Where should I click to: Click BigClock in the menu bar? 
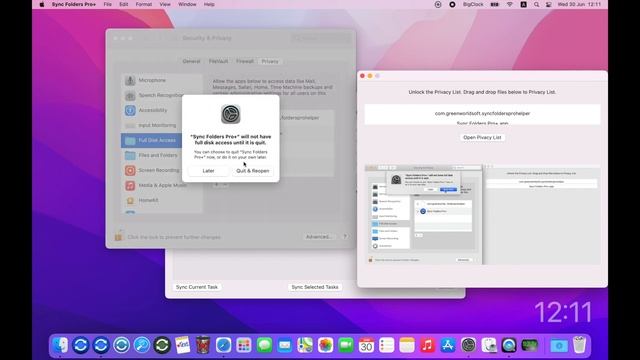(473, 4)
